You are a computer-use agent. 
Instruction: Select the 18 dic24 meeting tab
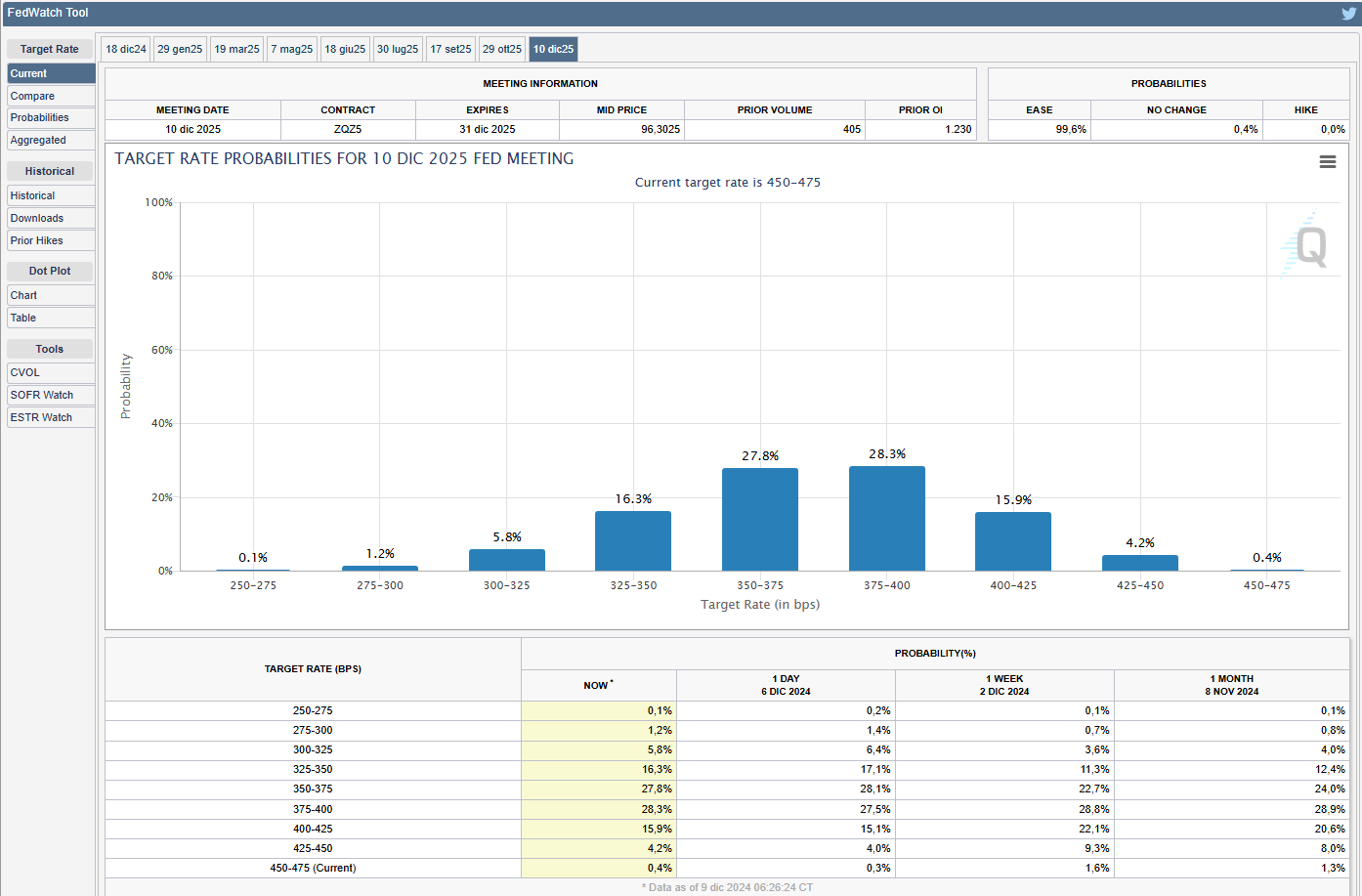pos(126,50)
